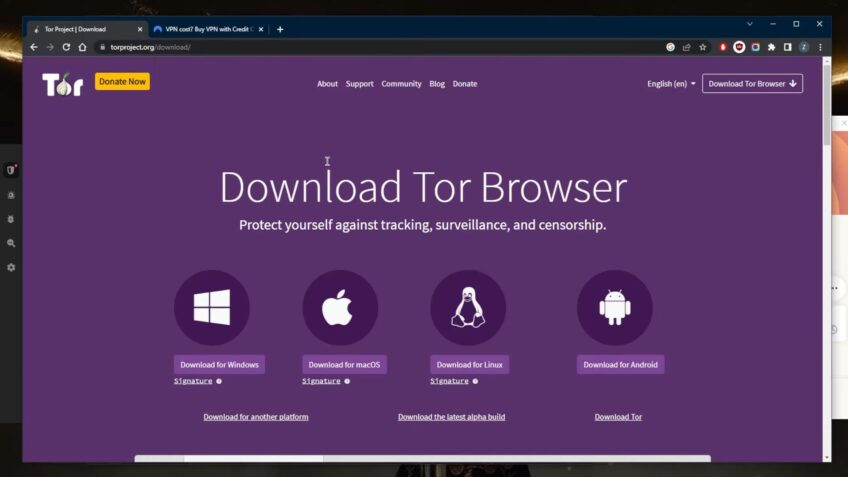
Task: Open the Support menu item
Action: point(360,84)
